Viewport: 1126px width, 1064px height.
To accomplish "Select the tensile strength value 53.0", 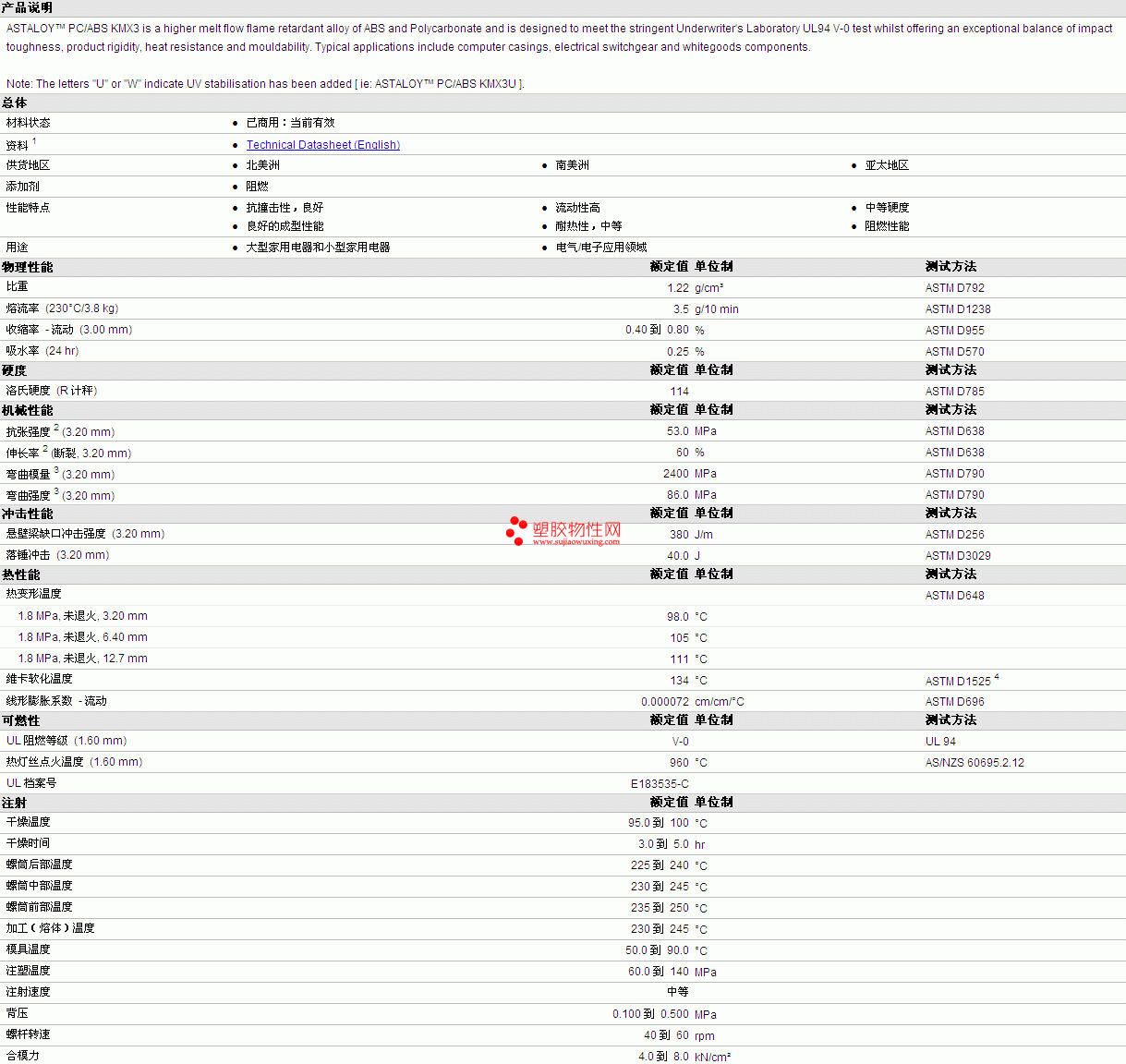I will coord(678,431).
